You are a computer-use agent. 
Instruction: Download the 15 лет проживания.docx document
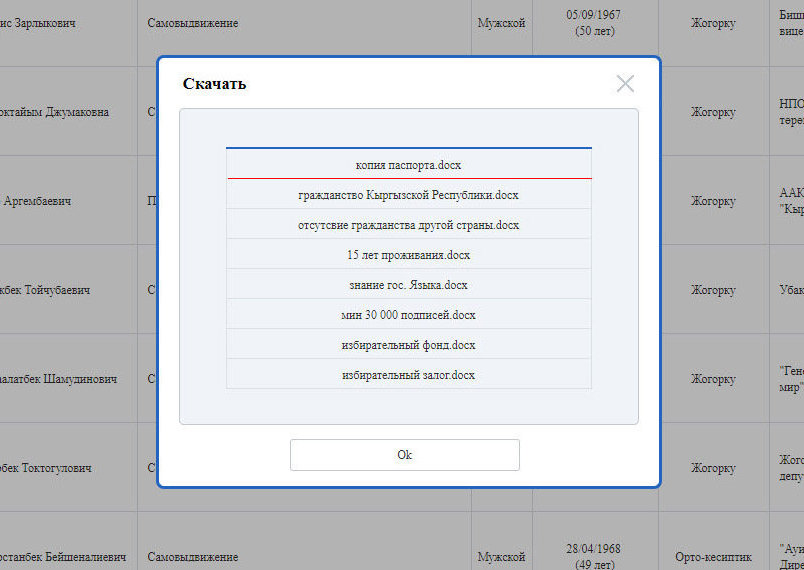point(408,255)
